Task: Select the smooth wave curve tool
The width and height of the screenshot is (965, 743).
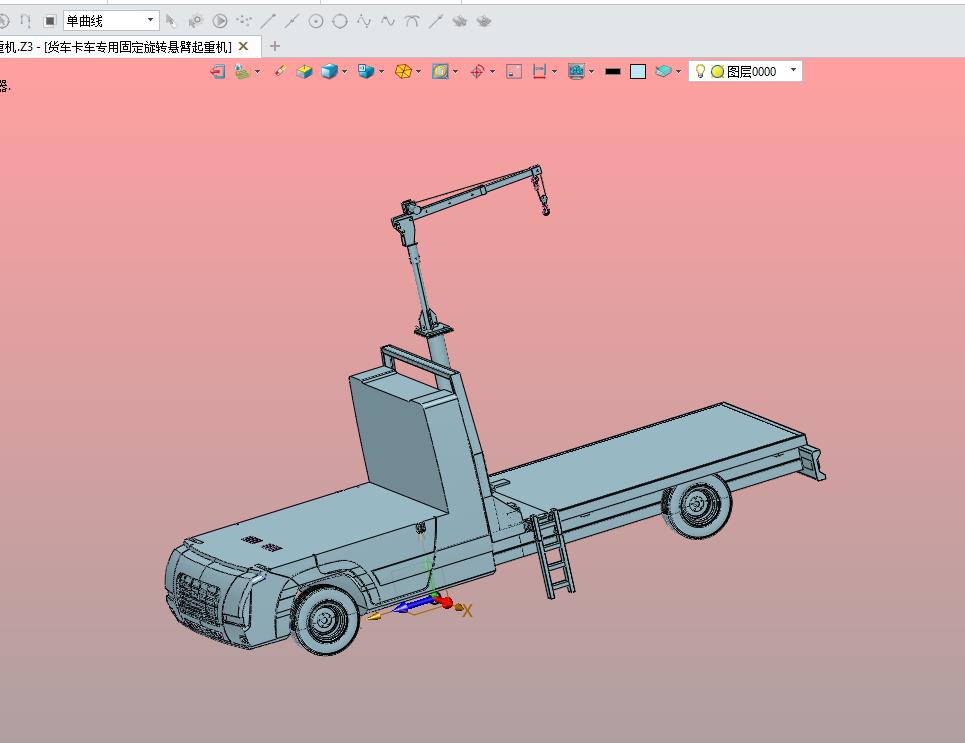Action: (x=388, y=21)
